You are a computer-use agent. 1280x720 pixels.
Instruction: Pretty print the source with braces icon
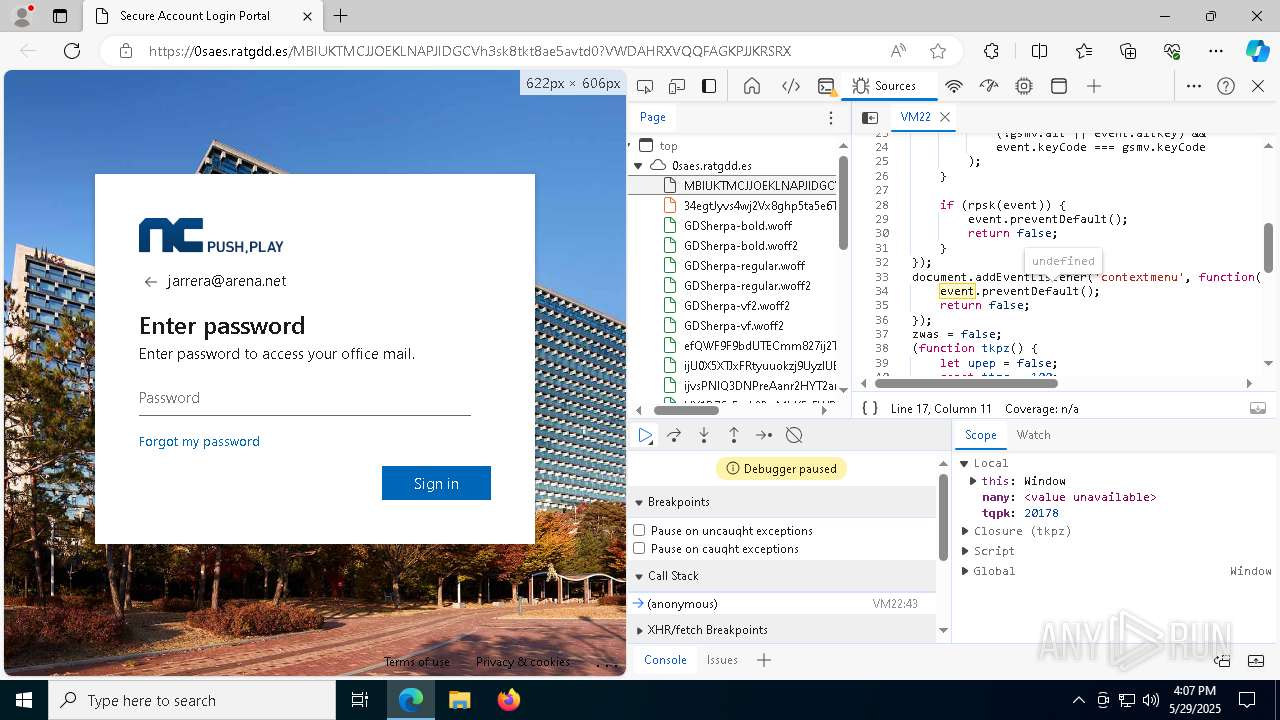(x=870, y=408)
